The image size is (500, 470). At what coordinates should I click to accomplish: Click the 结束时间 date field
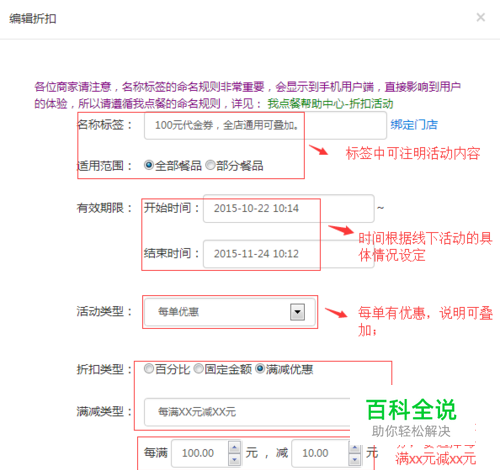coord(289,254)
